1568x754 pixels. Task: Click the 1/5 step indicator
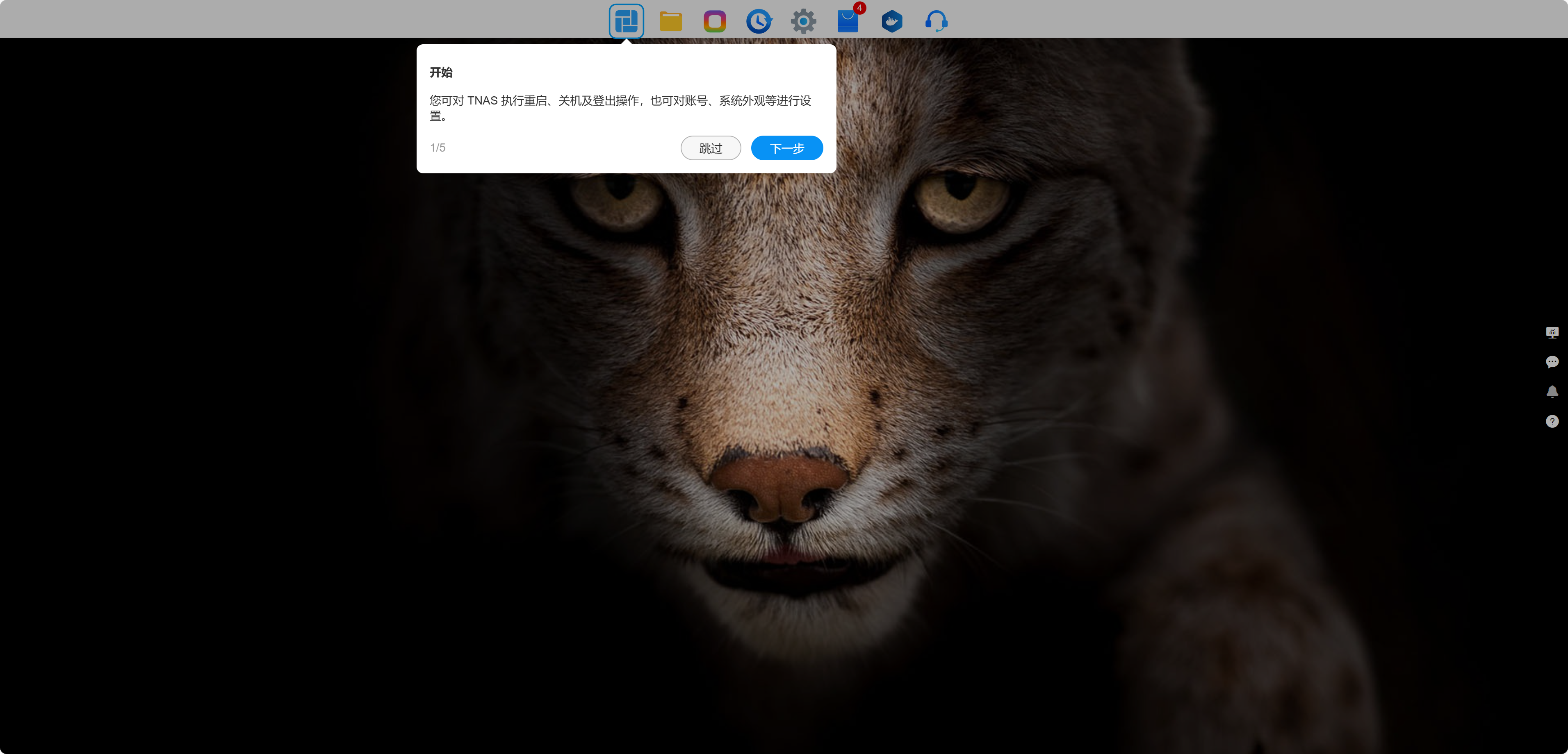438,148
